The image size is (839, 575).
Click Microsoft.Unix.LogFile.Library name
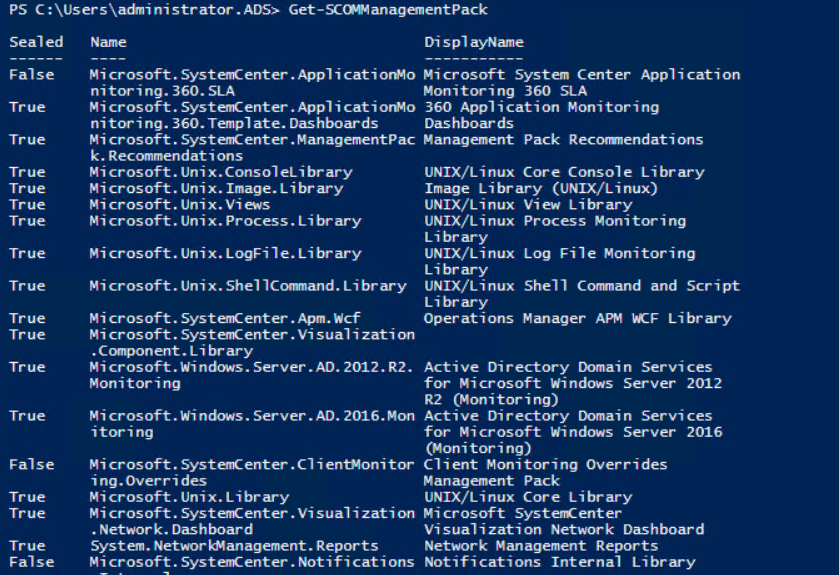(x=225, y=254)
